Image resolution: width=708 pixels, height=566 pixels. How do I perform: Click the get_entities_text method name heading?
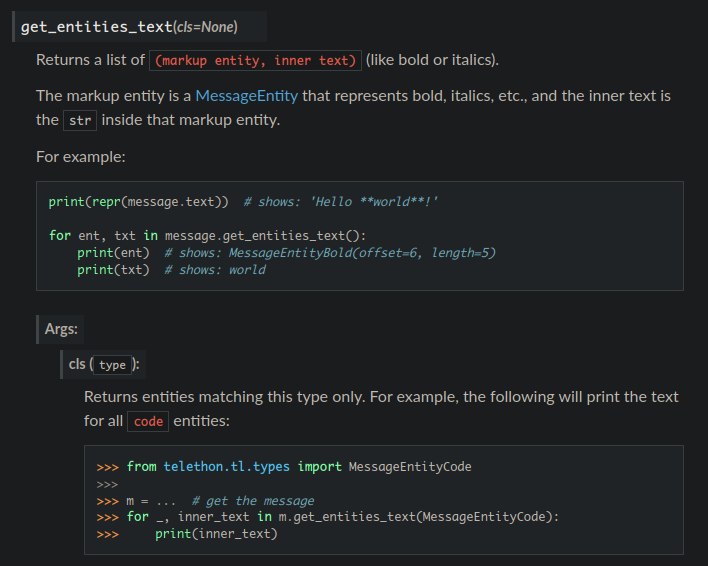click(x=96, y=26)
